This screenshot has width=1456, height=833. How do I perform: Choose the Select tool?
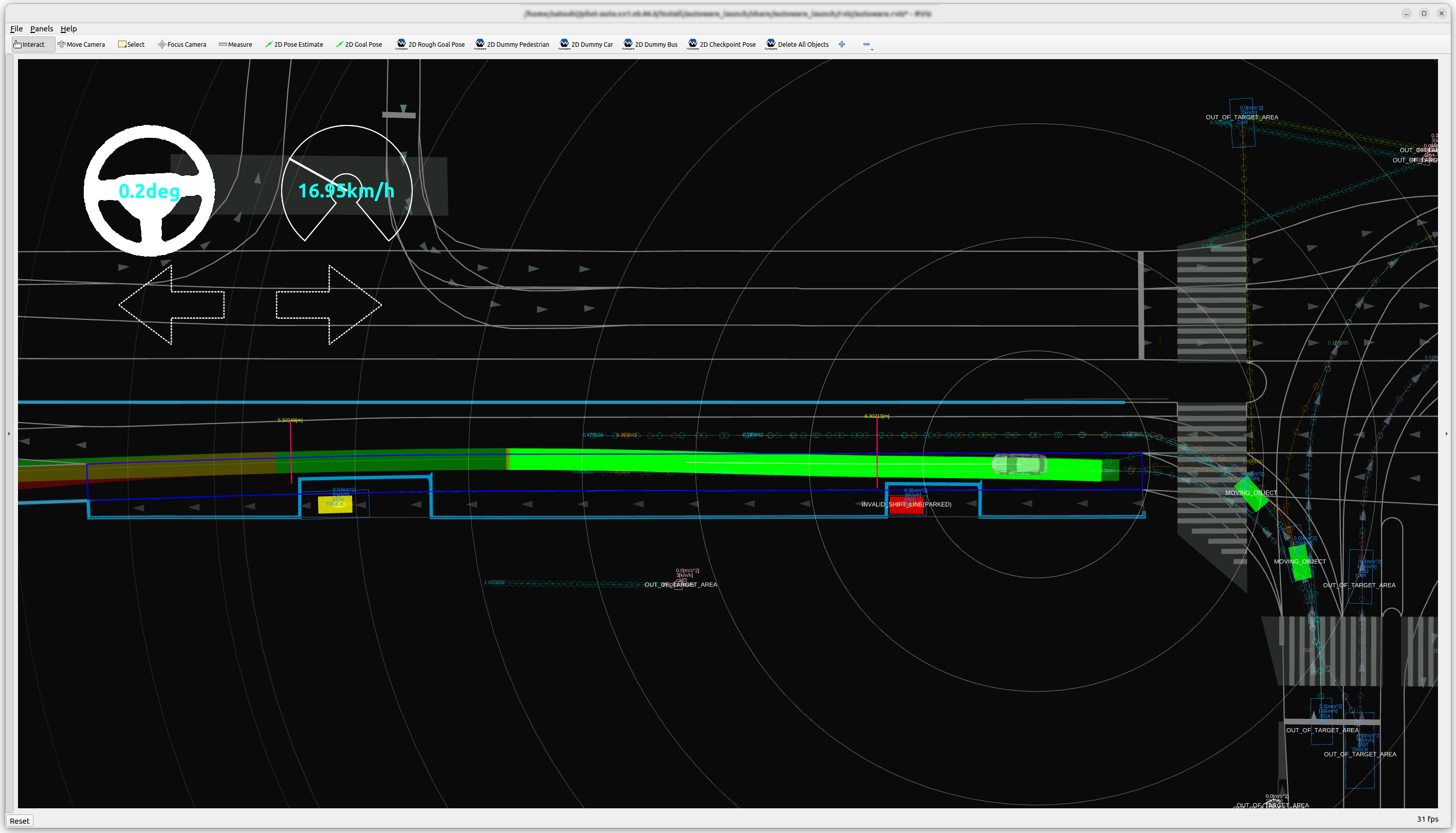point(132,45)
